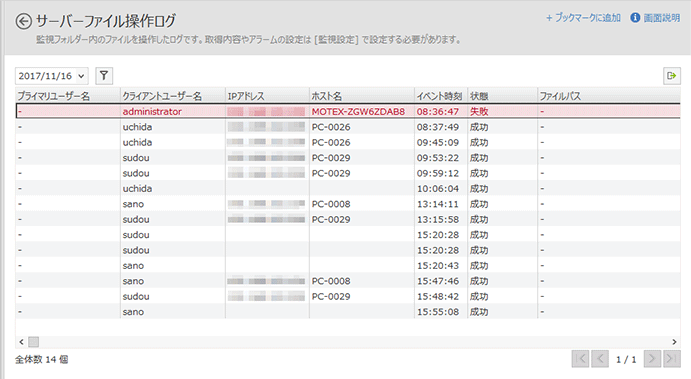This screenshot has width=691, height=379.
Task: Click PC-0008 in the 15:47:46 row
Action: tap(331, 281)
